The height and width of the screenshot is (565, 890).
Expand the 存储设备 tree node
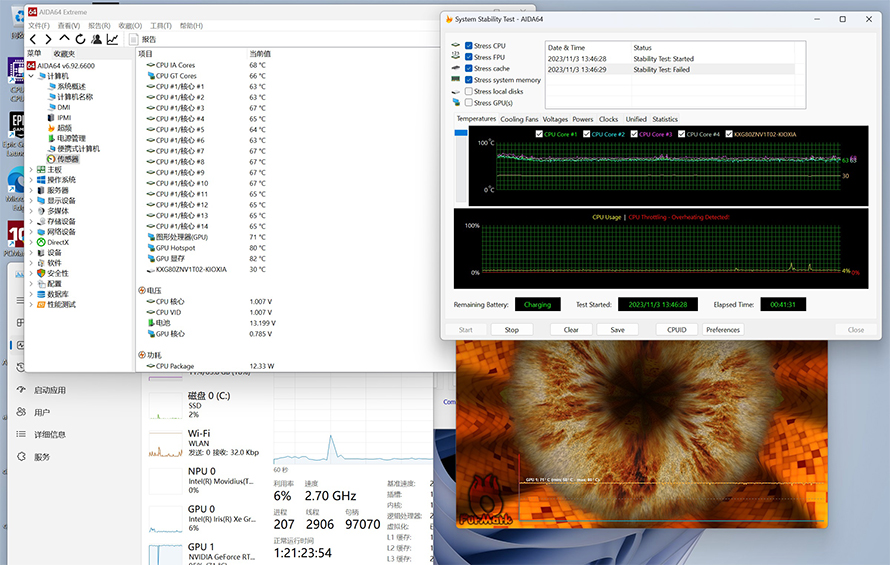coord(31,221)
